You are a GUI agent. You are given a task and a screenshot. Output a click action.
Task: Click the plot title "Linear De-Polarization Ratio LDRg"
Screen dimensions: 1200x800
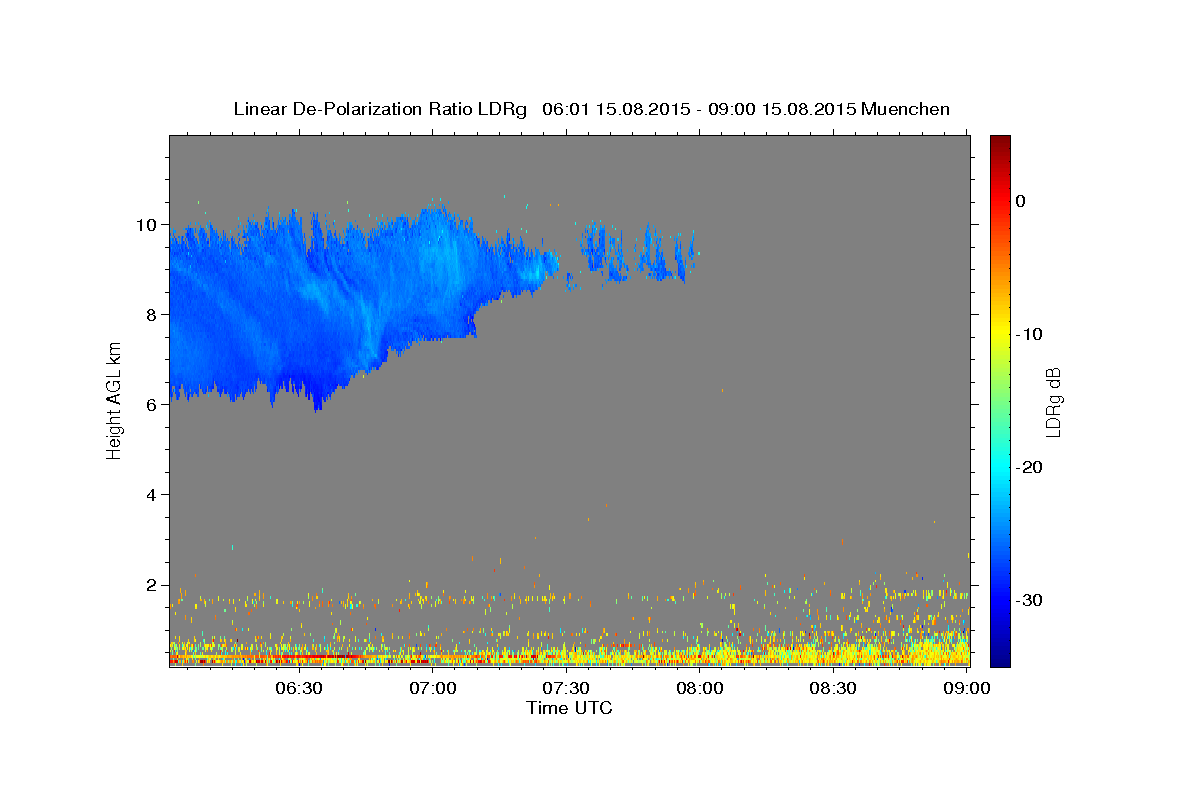coord(379,109)
